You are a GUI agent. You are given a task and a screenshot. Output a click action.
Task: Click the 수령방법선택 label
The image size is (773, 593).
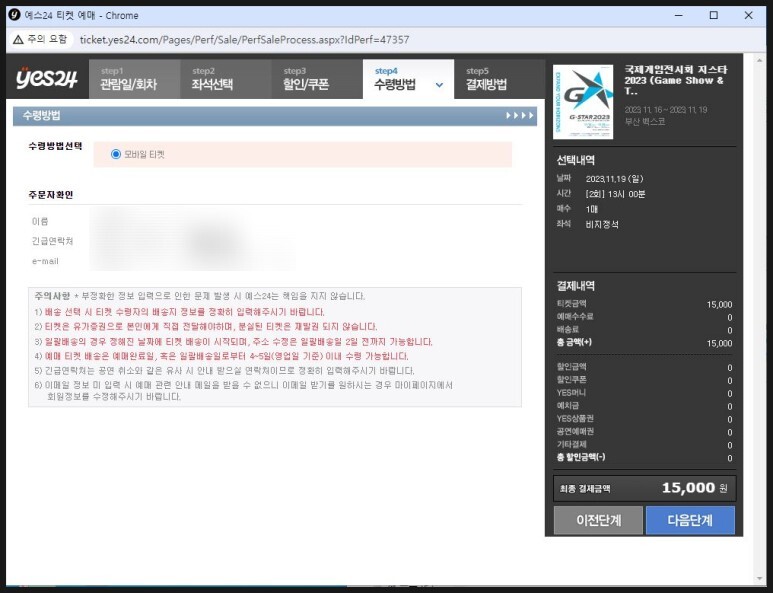pos(55,146)
